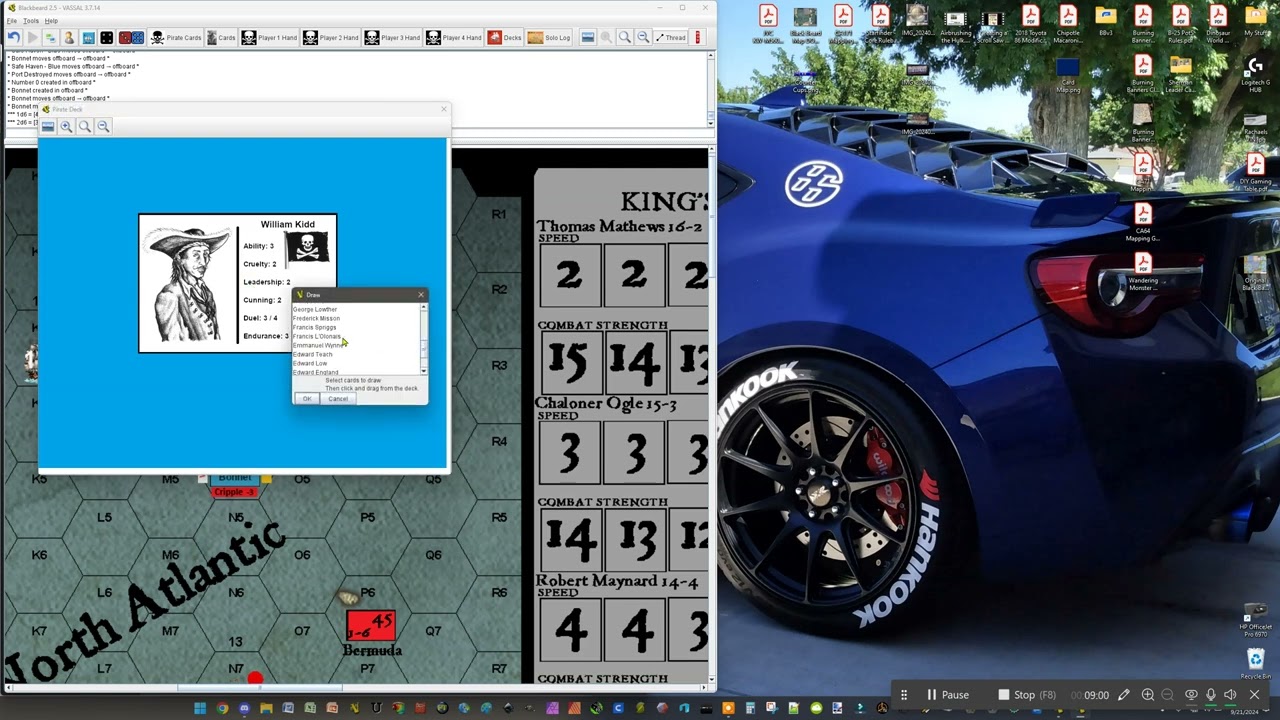
Task: Roll the red and blue dice button
Action: pyautogui.click(x=131, y=38)
